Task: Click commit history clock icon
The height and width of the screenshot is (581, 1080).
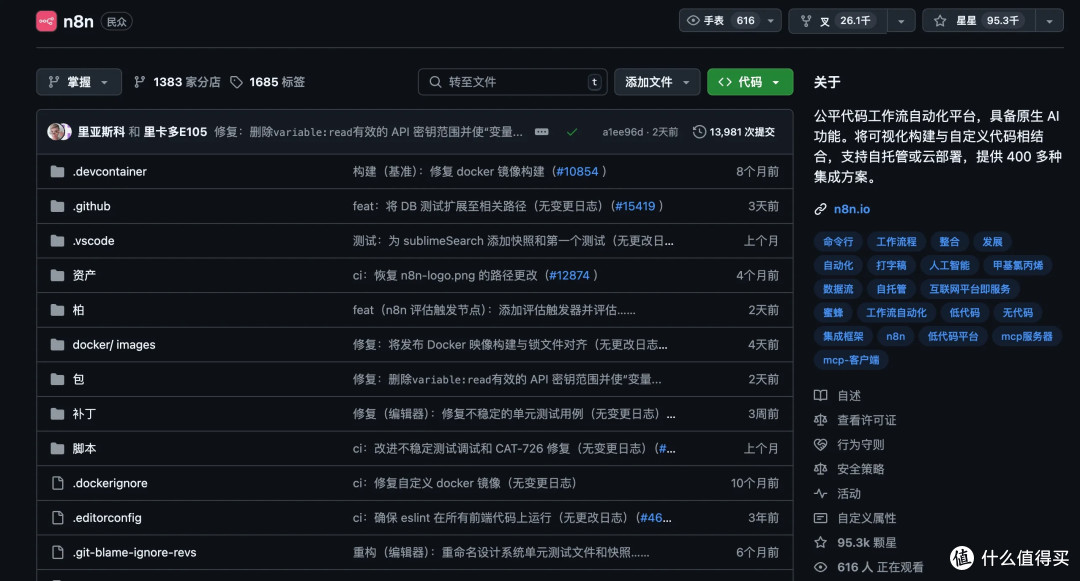Action: [x=699, y=131]
